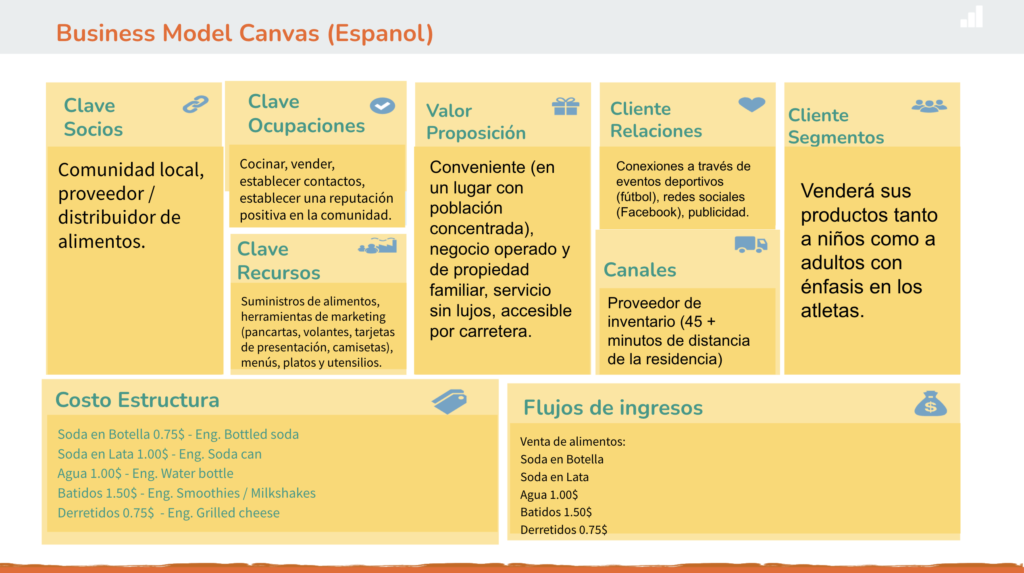Select the Conexiones a través de eventos text
1024x573 pixels.
(683, 189)
